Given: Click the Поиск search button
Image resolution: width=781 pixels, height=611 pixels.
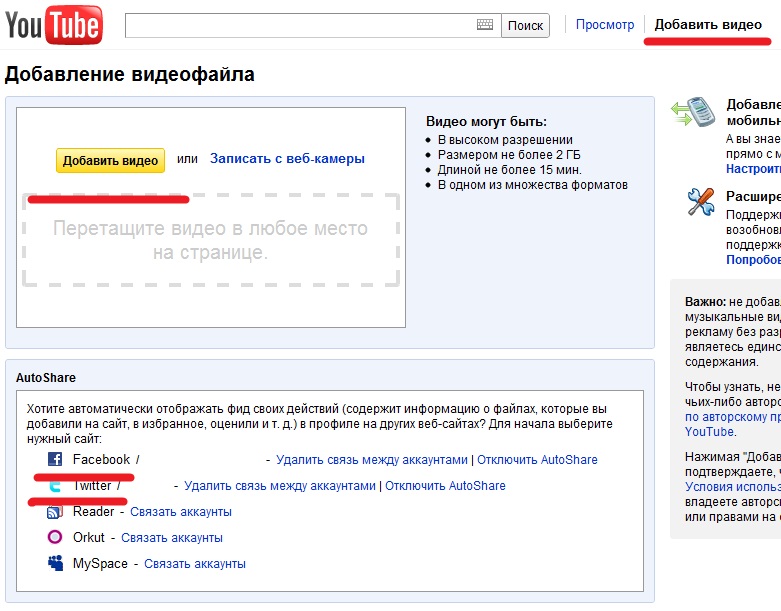Looking at the screenshot, I should [525, 25].
